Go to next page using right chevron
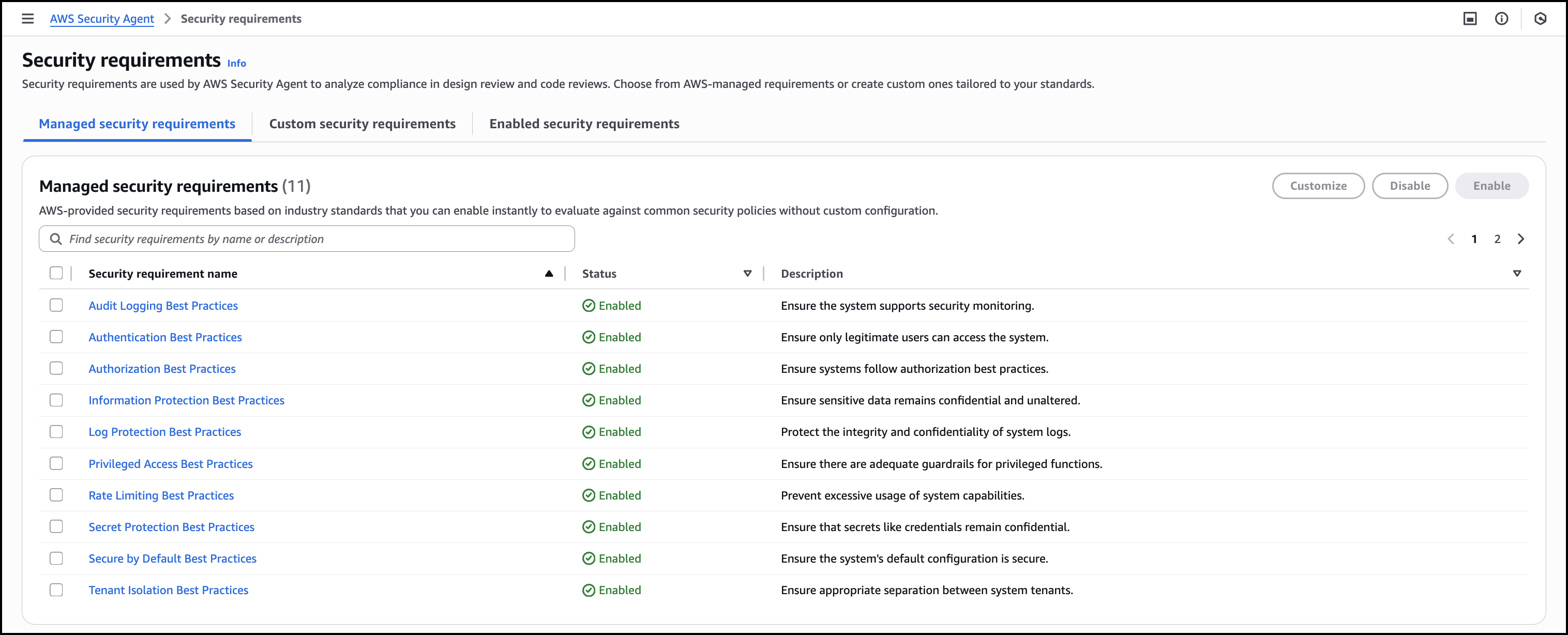 pyautogui.click(x=1520, y=239)
